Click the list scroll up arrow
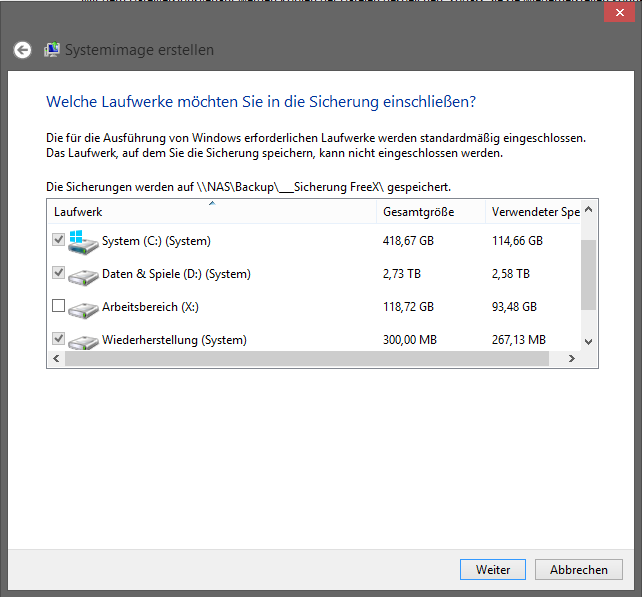The height and width of the screenshot is (597, 642). 589,210
